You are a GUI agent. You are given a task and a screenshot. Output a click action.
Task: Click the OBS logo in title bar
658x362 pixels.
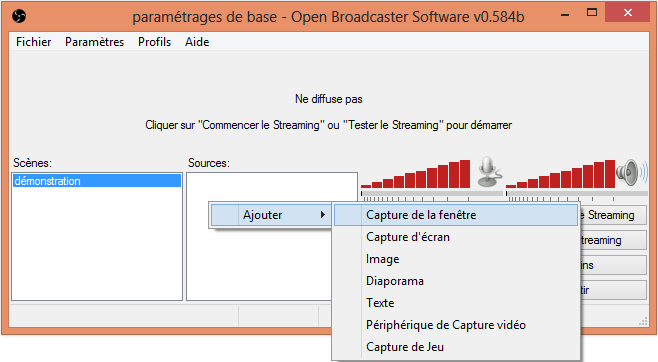pos(19,16)
